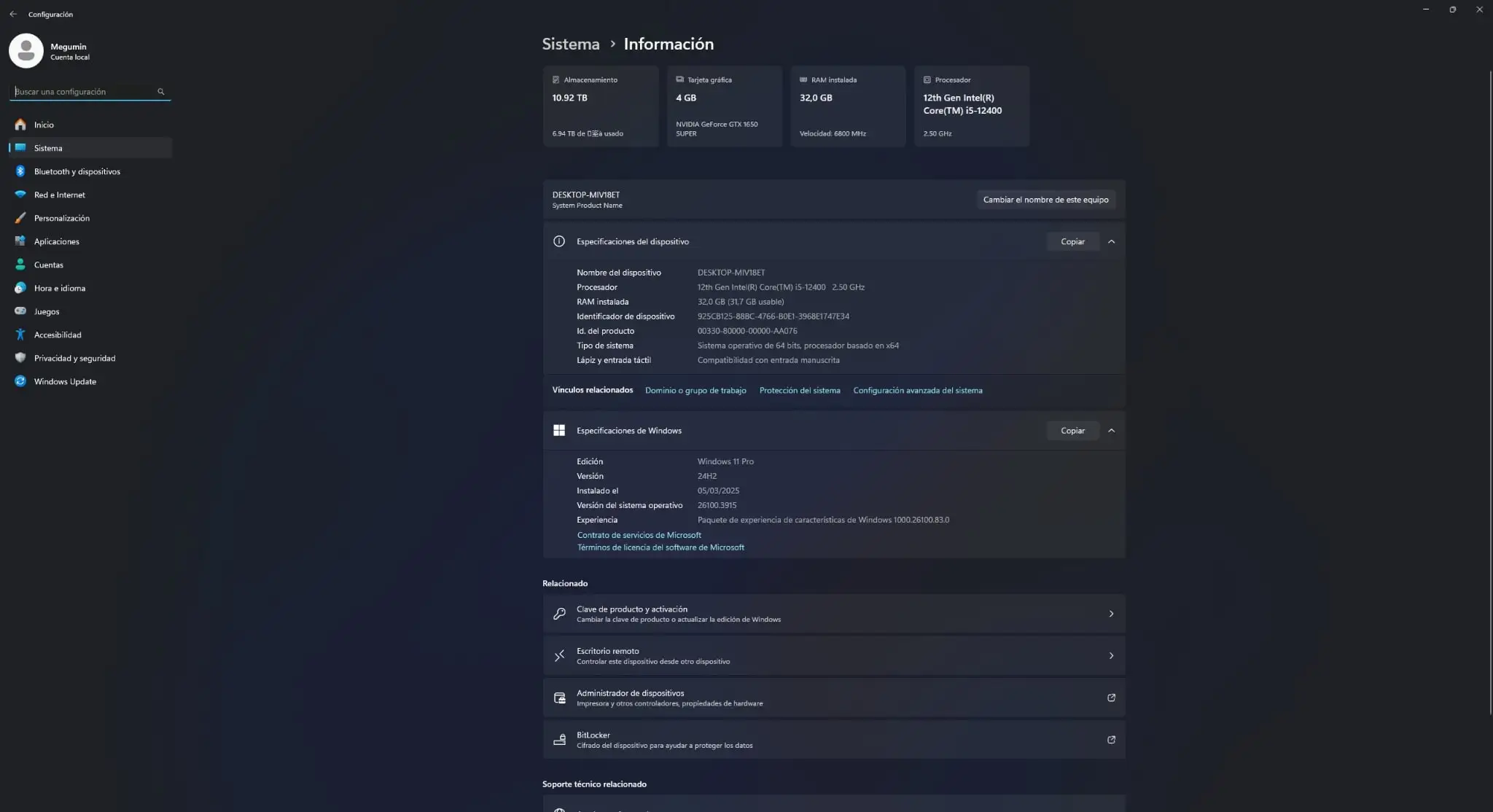Image resolution: width=1493 pixels, height=812 pixels.
Task: Open Aplicaciones settings page
Action: [90, 241]
